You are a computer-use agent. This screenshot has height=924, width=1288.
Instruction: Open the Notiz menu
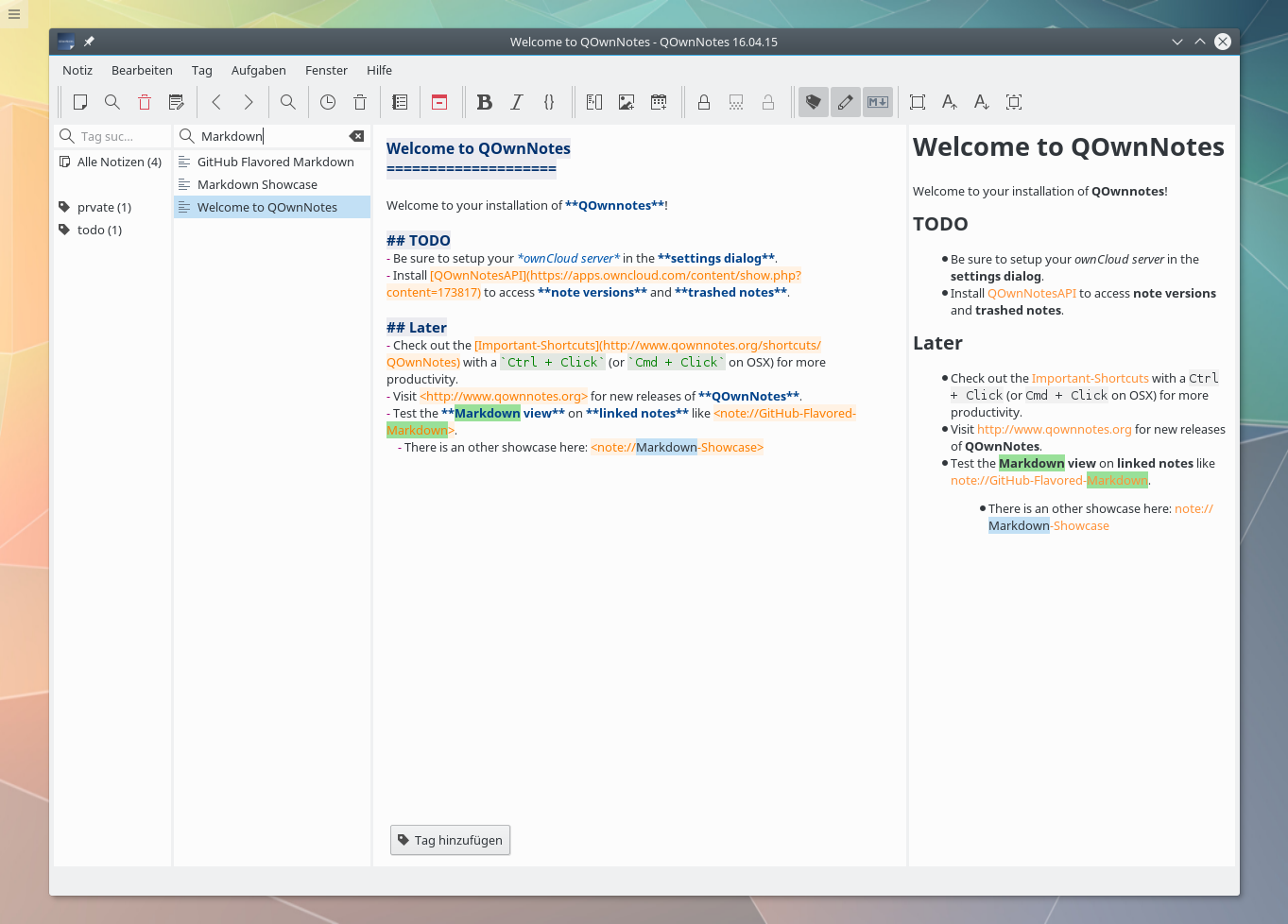[x=77, y=70]
